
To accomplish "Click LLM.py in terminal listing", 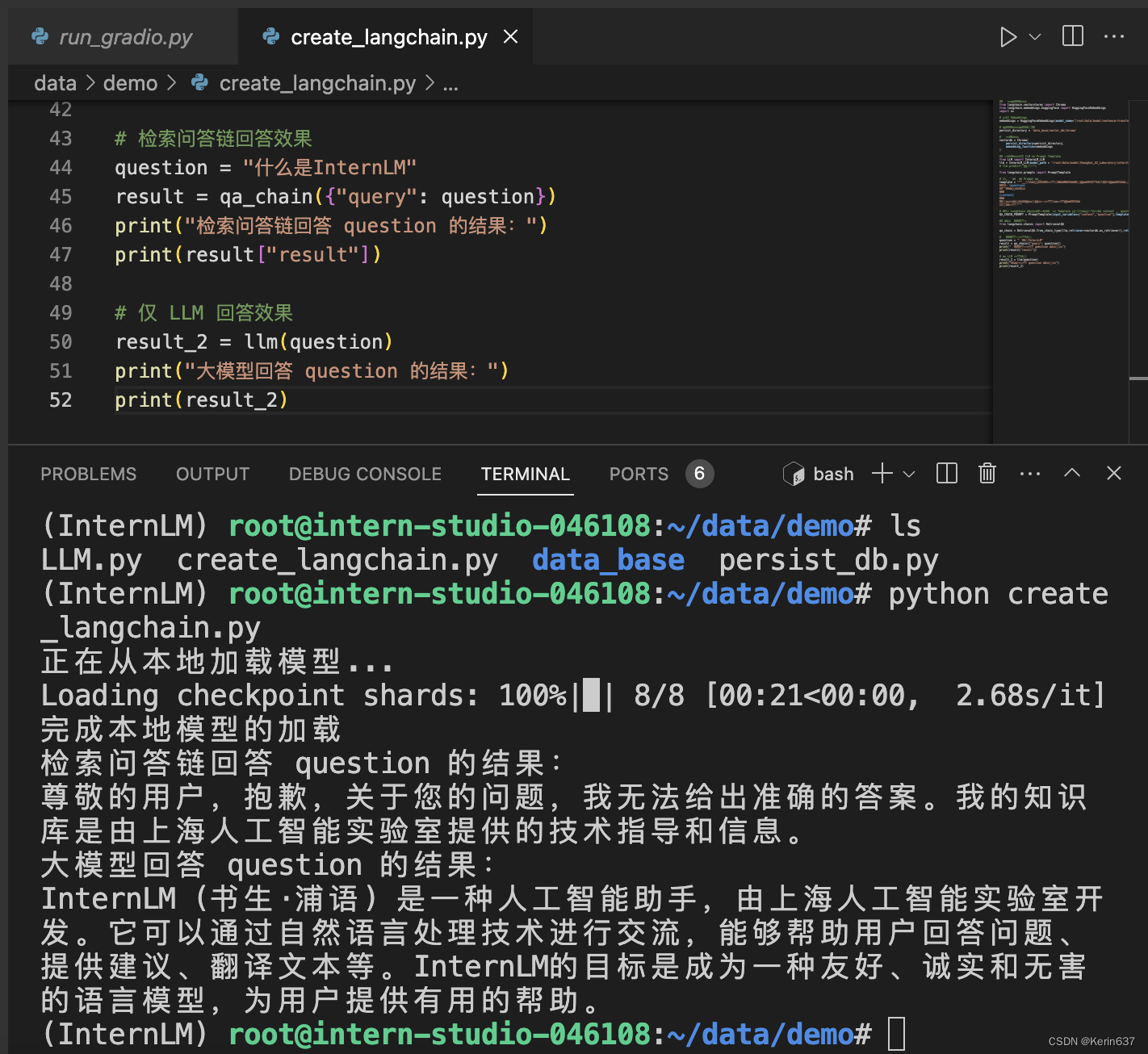I will tap(91, 559).
